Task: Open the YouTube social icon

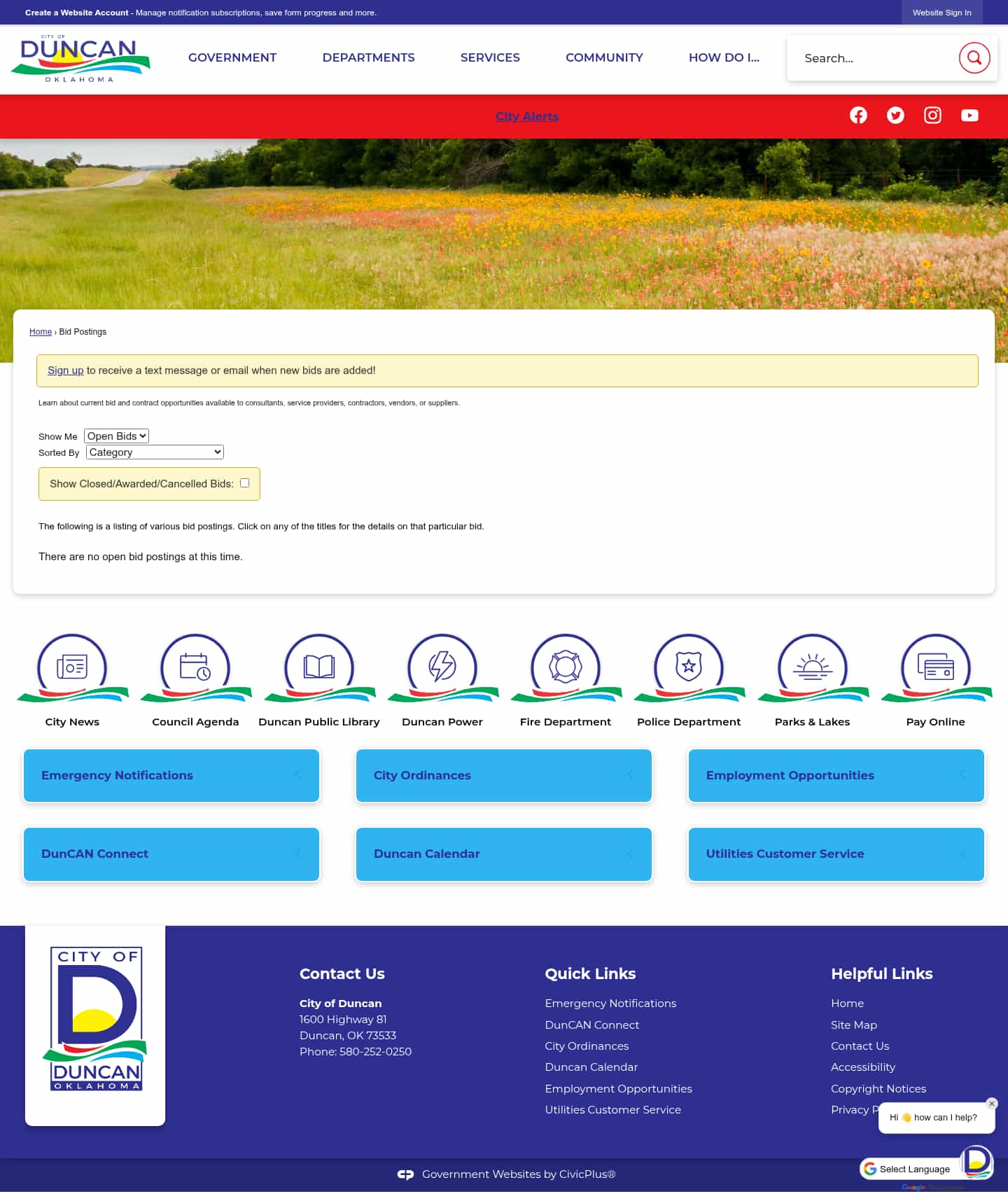Action: 969,116
